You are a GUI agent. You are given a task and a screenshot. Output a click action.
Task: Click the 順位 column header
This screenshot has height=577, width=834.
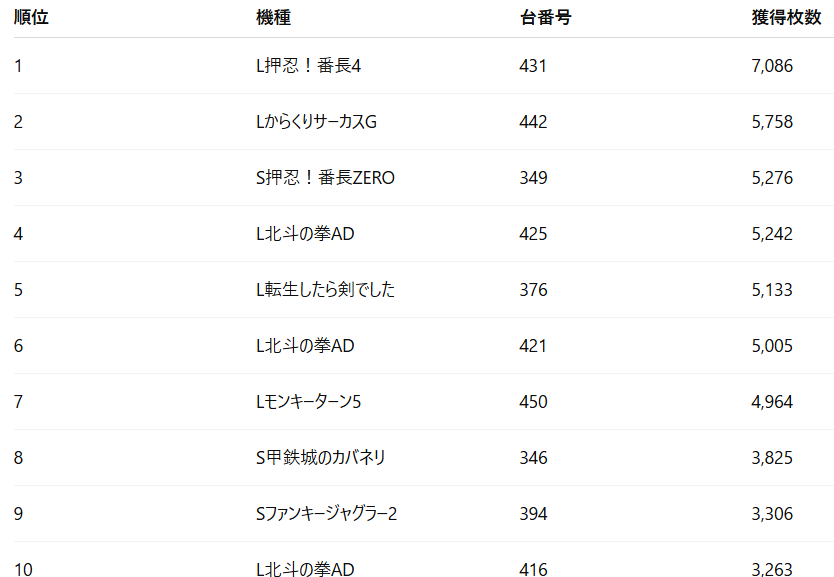click(31, 17)
